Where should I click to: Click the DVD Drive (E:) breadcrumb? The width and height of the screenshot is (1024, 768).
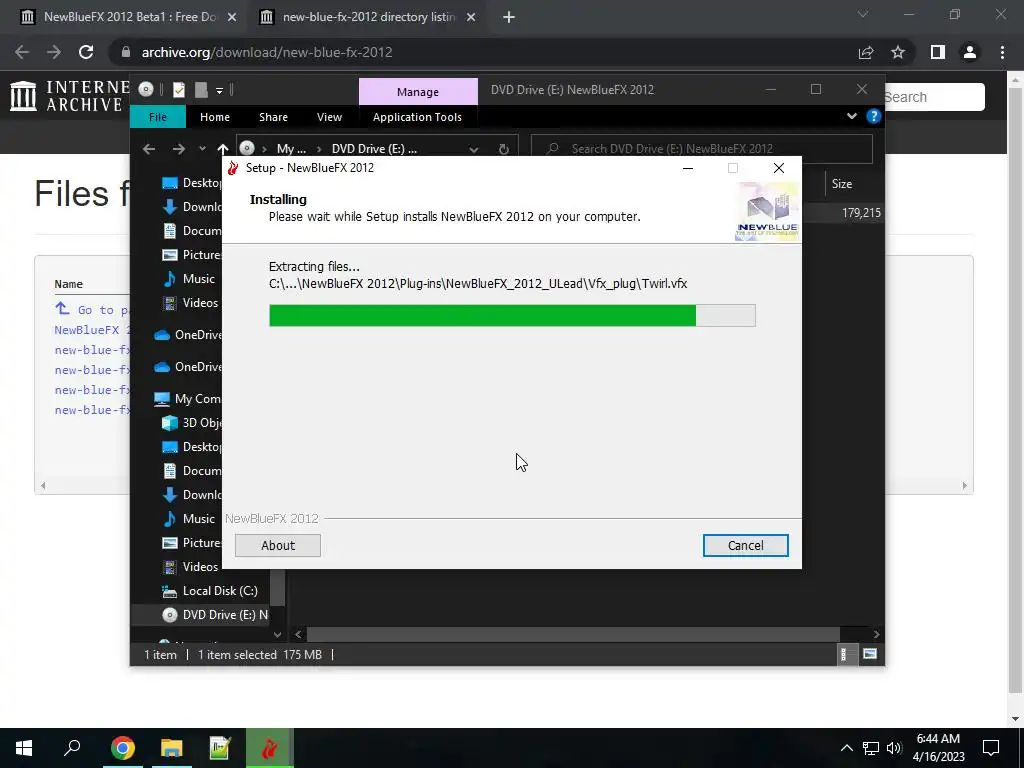click(374, 149)
